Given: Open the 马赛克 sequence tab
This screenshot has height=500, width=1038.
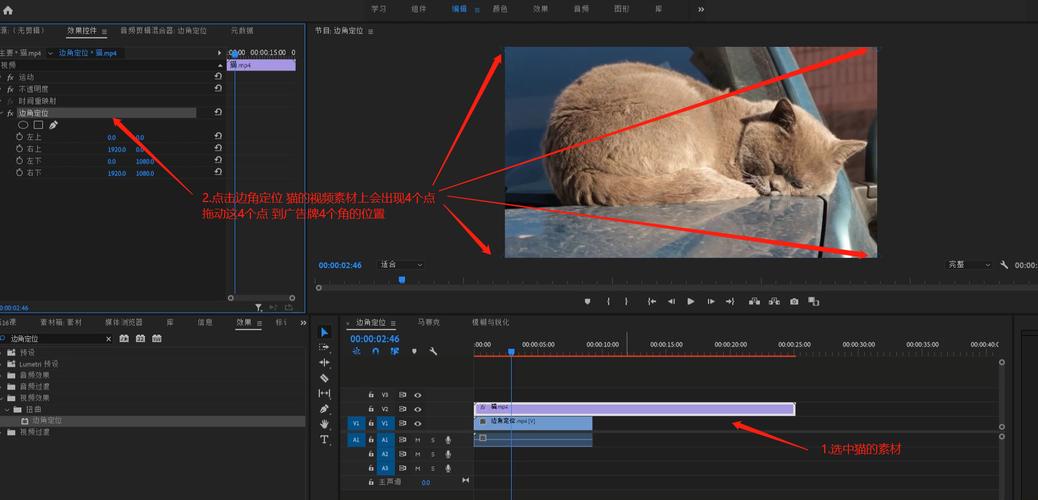Looking at the screenshot, I should pyautogui.click(x=428, y=323).
